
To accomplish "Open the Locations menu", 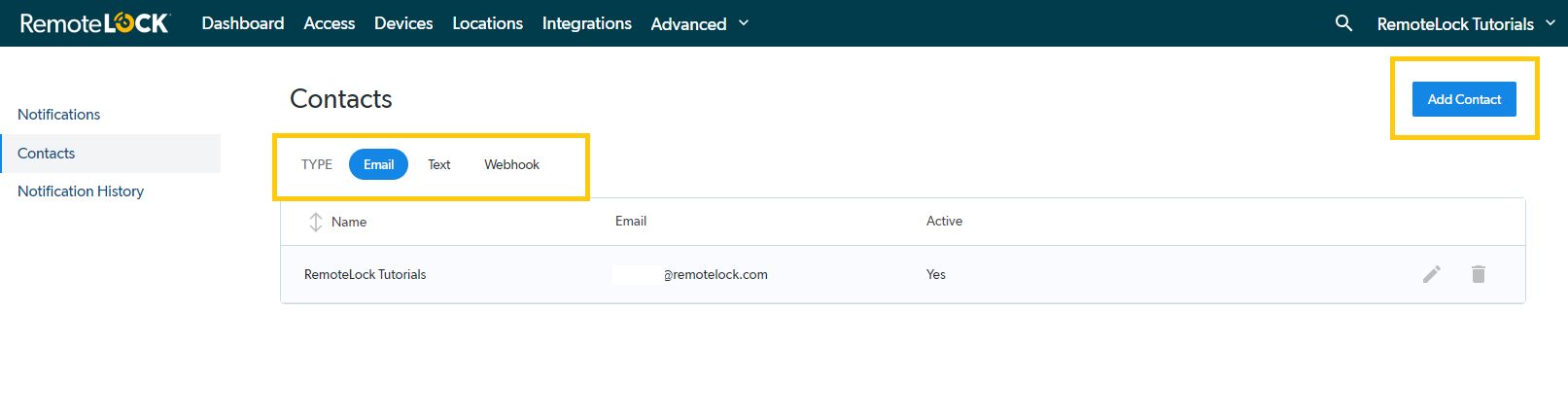I will (x=487, y=23).
